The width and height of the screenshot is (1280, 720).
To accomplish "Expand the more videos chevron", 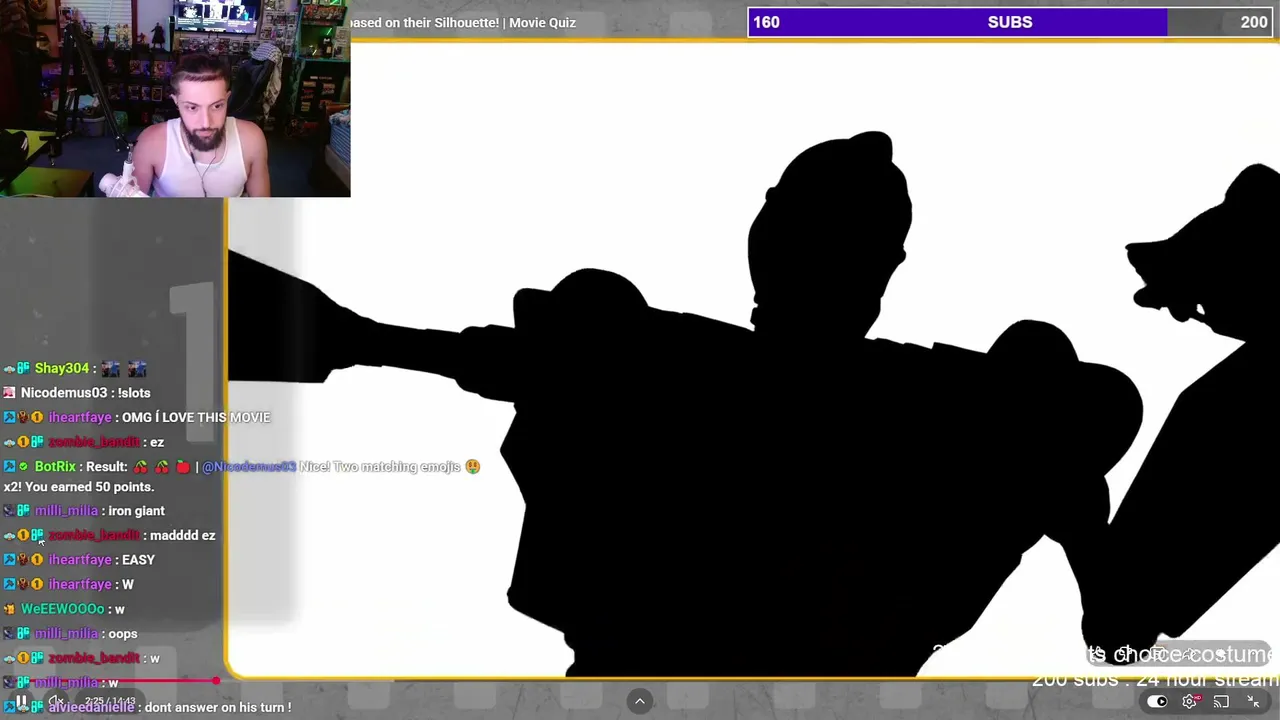I will coord(640,701).
